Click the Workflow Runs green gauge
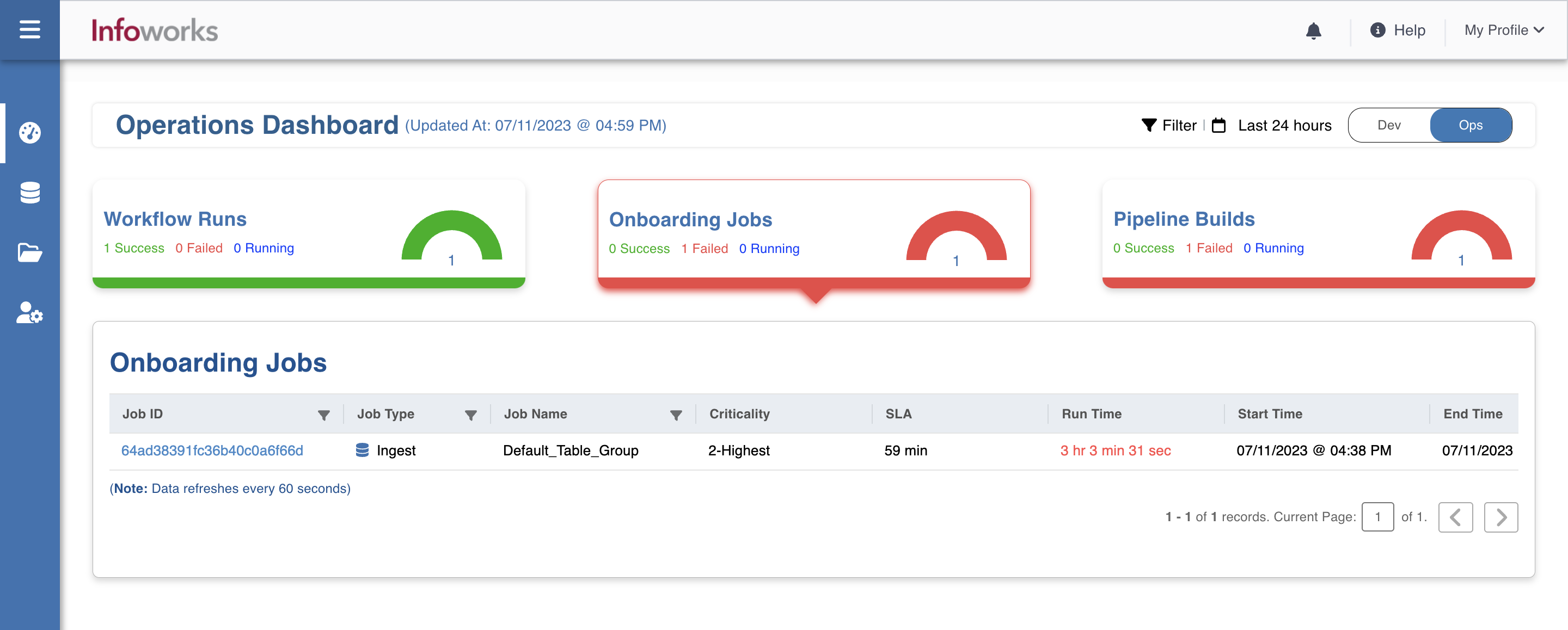Screen dimensions: 1568x630 (x=452, y=236)
